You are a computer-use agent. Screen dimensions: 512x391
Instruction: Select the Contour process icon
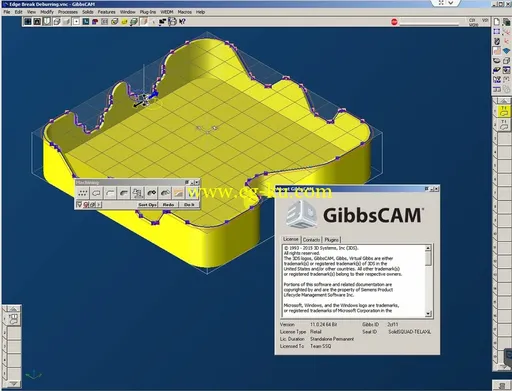(x=96, y=193)
